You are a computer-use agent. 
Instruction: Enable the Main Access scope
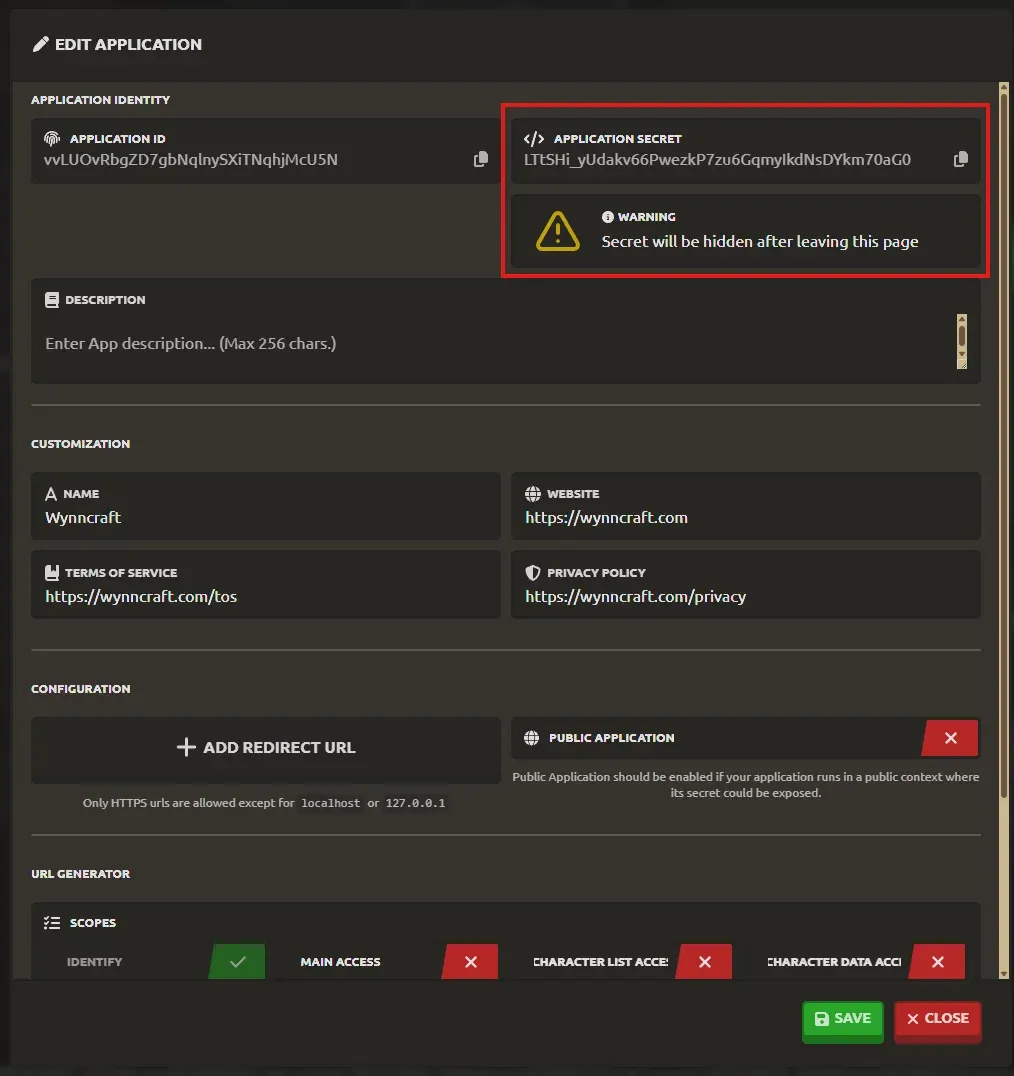point(470,961)
